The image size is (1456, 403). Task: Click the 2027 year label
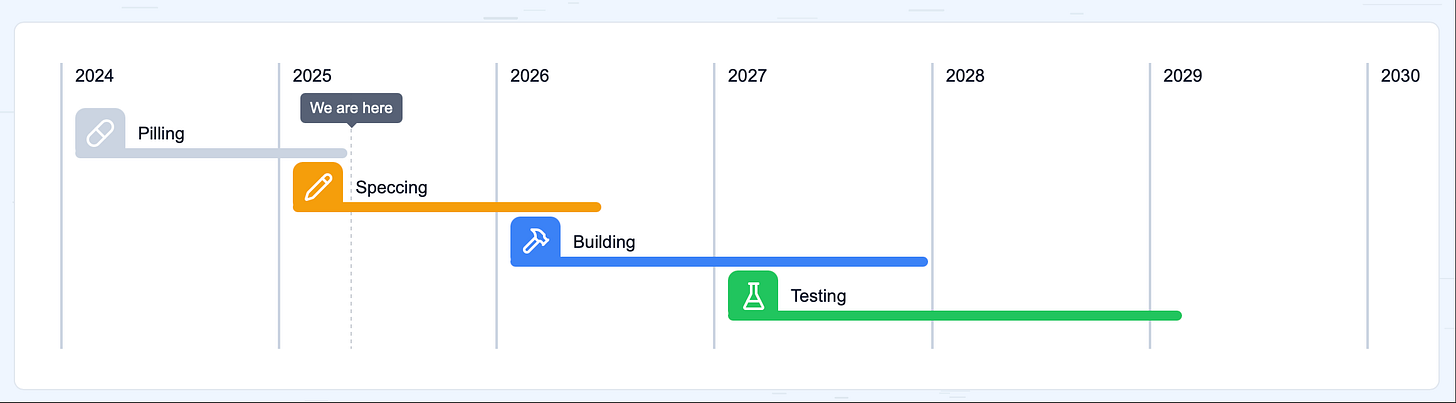747,76
